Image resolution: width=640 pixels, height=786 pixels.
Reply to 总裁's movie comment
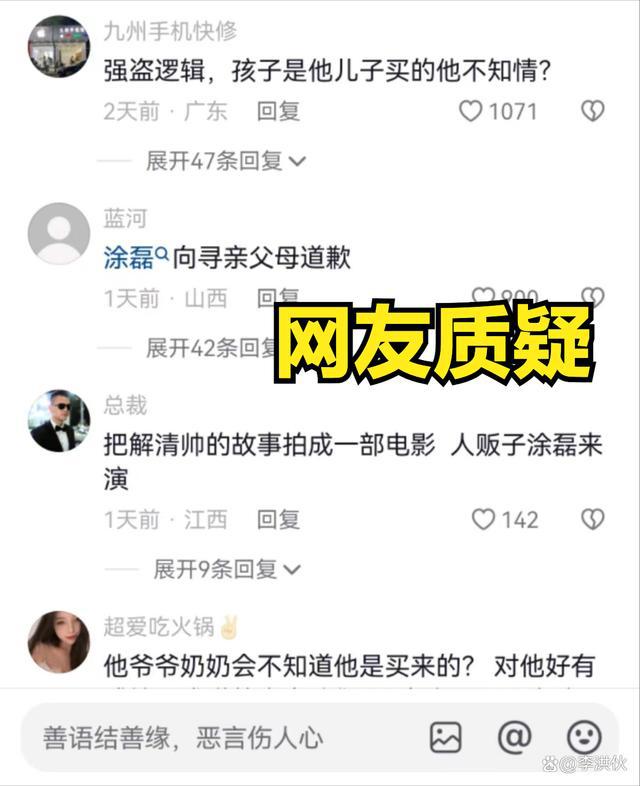(278, 520)
